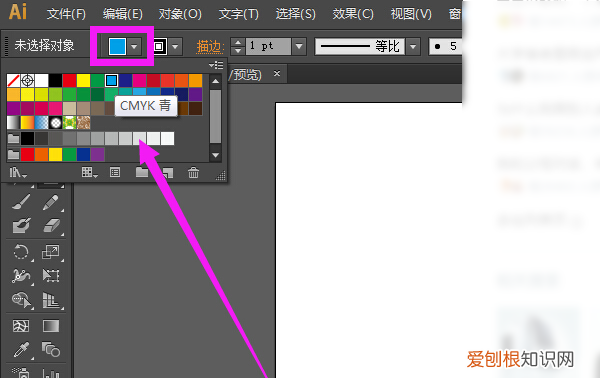Open the stroke color dropdown arrow

click(175, 47)
